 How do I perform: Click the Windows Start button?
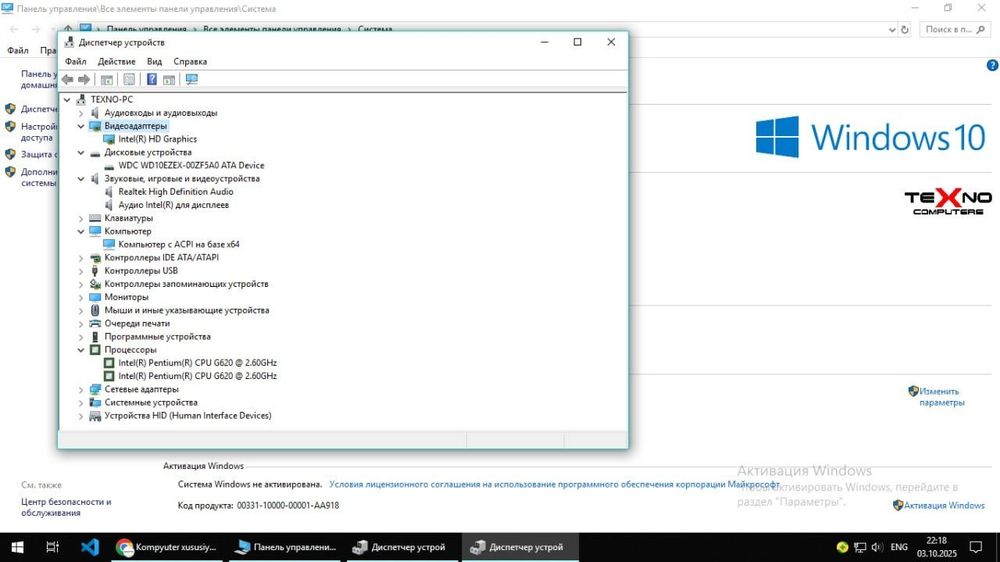pyautogui.click(x=17, y=547)
